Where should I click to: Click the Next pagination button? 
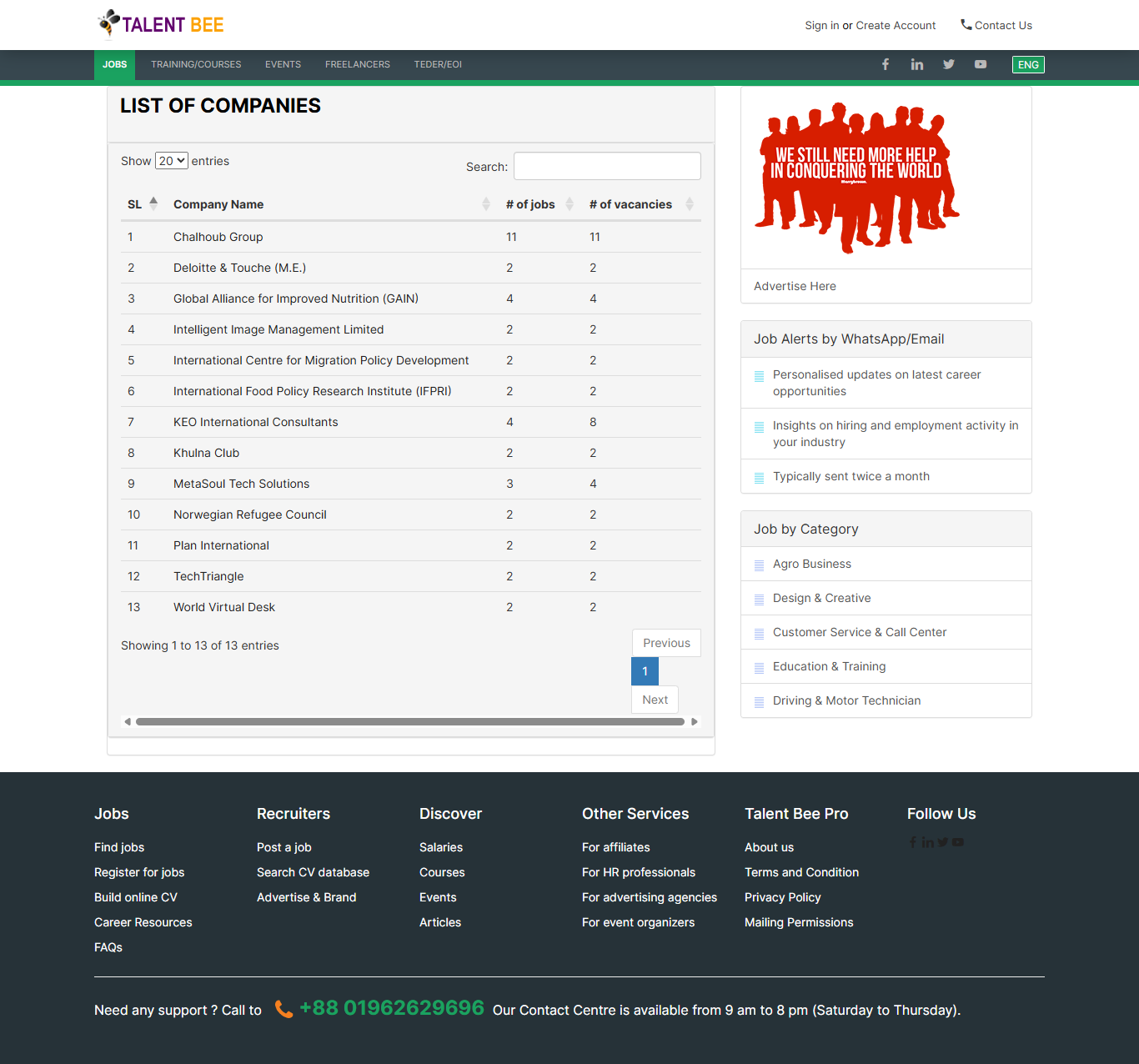tap(655, 700)
